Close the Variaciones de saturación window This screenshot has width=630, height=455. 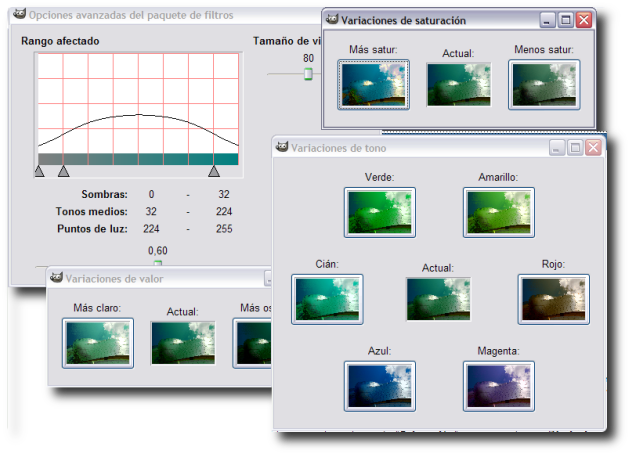point(584,20)
